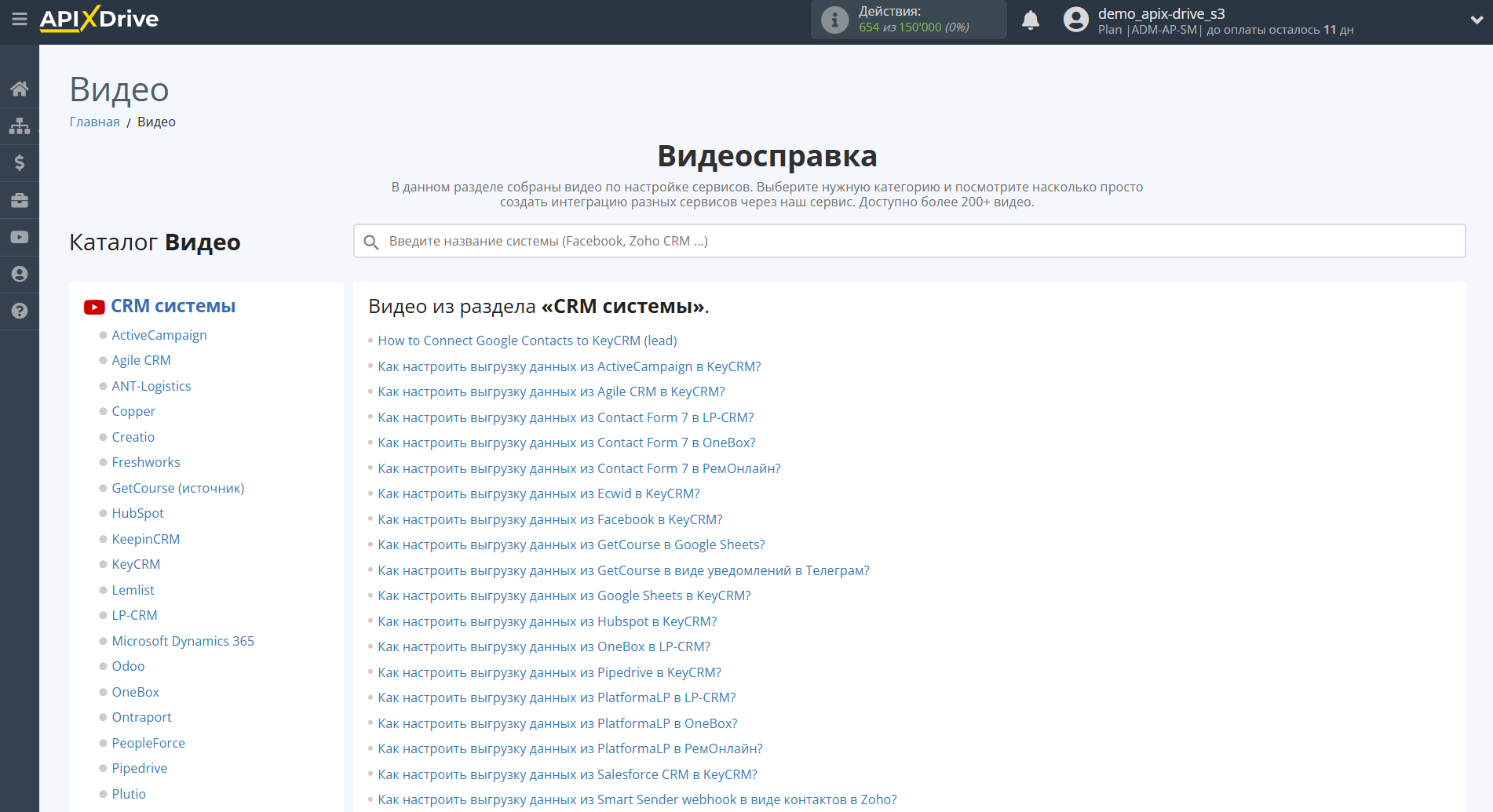The image size is (1493, 812).
Task: Go to Главная breadcrumb link
Action: pos(94,122)
